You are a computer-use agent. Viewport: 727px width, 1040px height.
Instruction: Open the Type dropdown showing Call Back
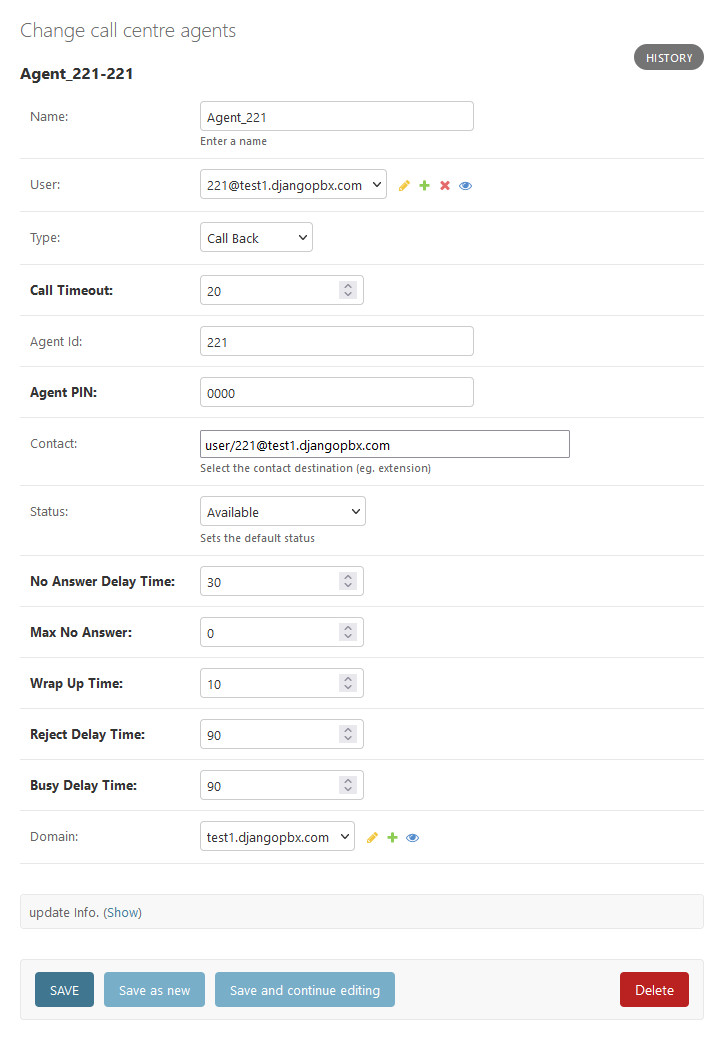(x=256, y=238)
